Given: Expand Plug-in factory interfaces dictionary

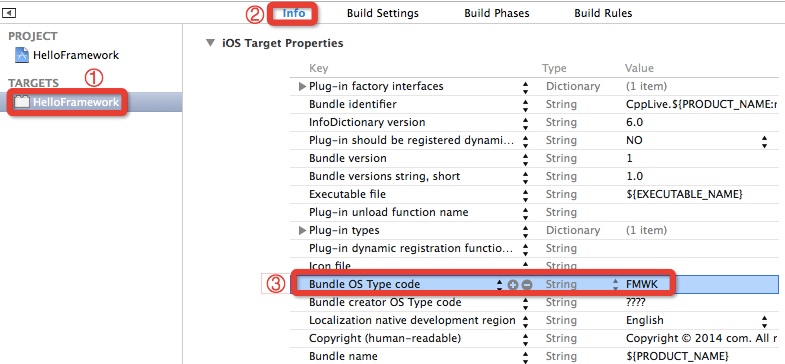Looking at the screenshot, I should pyautogui.click(x=302, y=87).
